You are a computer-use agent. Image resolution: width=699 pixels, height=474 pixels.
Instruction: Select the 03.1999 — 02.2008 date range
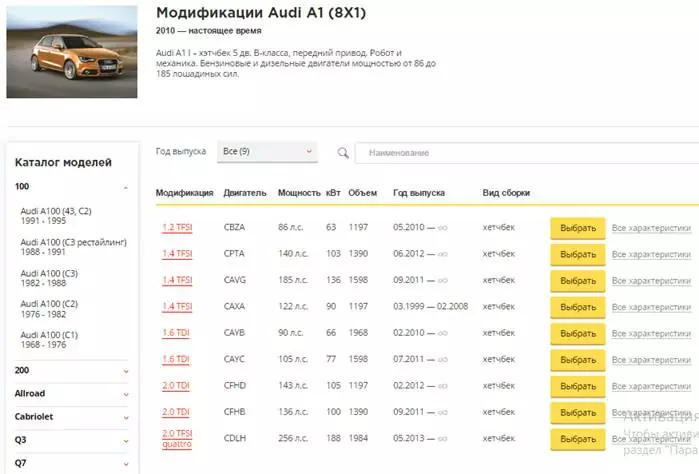[x=431, y=306]
